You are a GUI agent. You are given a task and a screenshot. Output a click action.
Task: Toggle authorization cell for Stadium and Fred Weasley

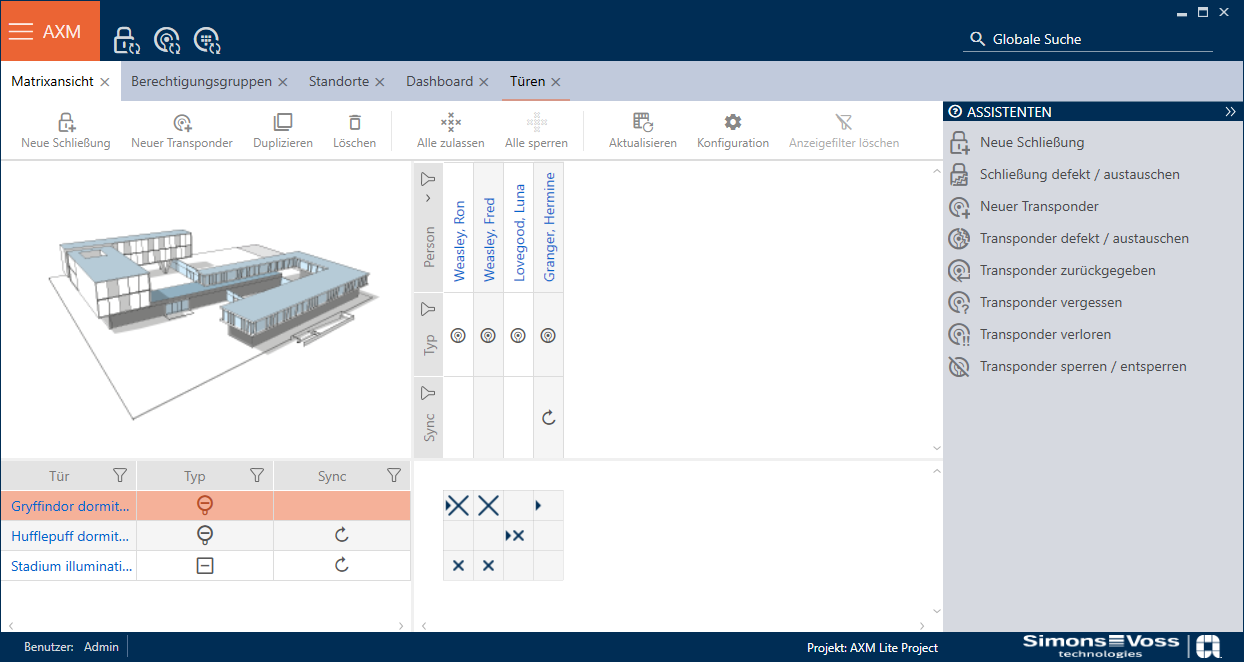(x=488, y=566)
